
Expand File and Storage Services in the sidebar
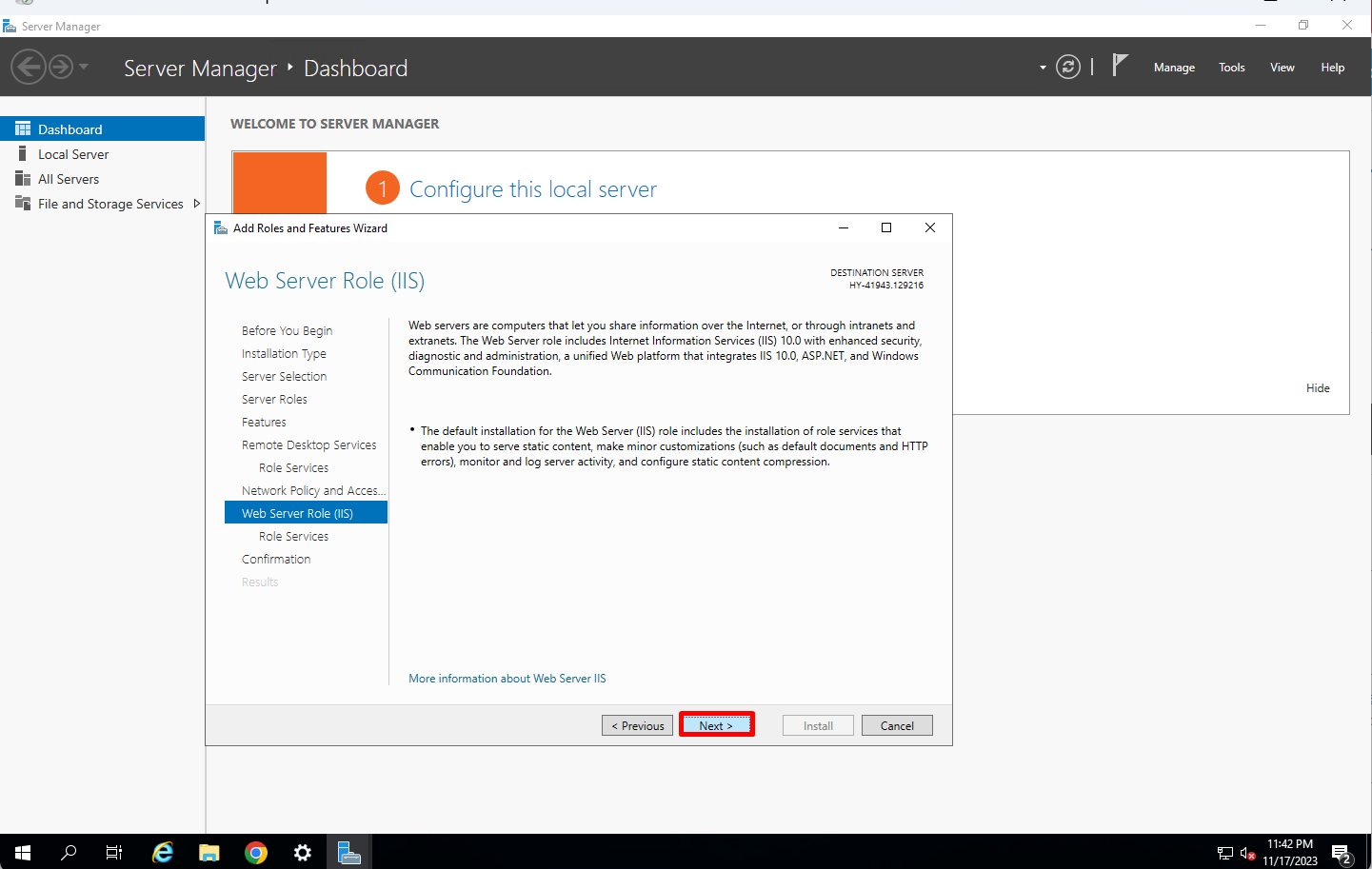tap(197, 203)
